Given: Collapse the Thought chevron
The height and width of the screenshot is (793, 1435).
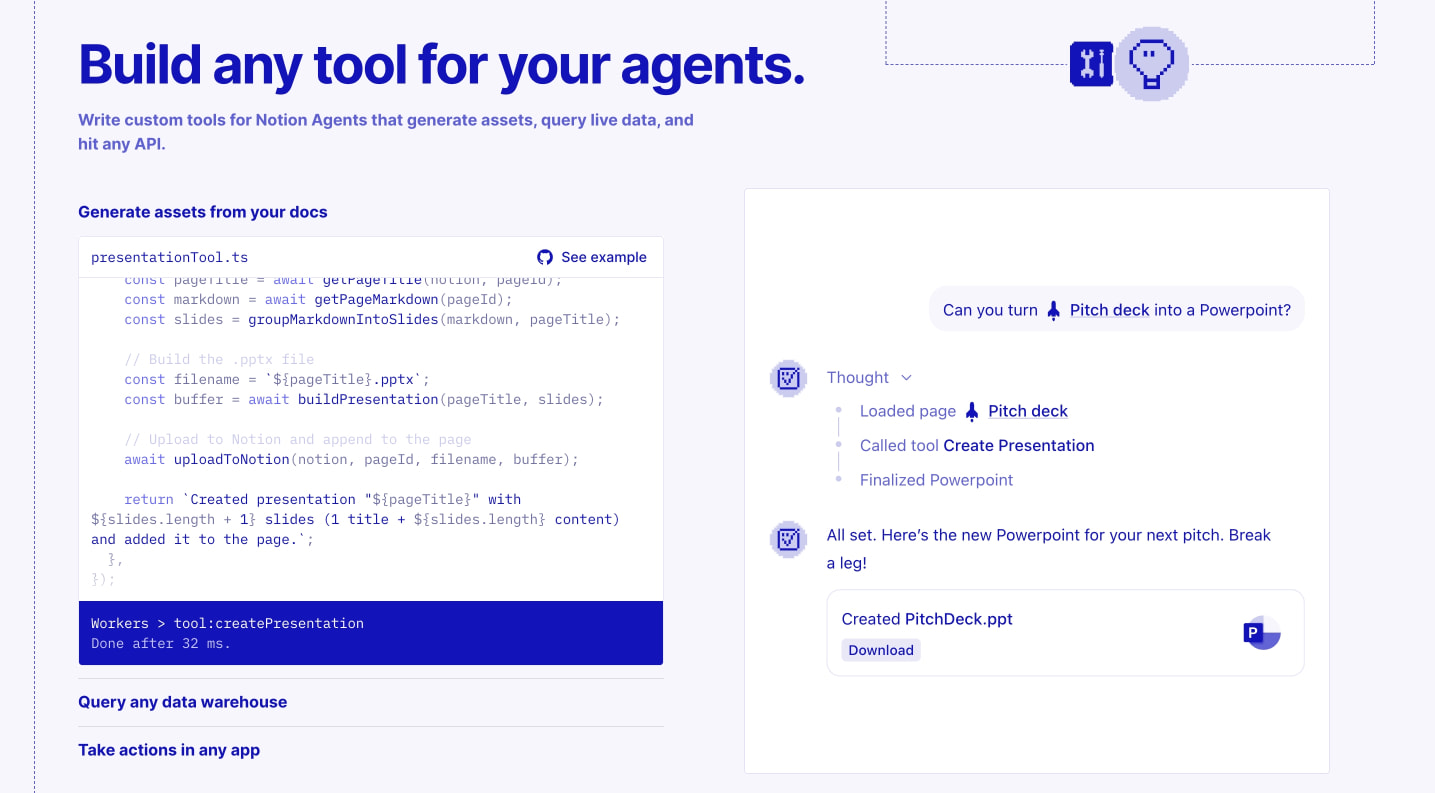Looking at the screenshot, I should click(x=906, y=378).
